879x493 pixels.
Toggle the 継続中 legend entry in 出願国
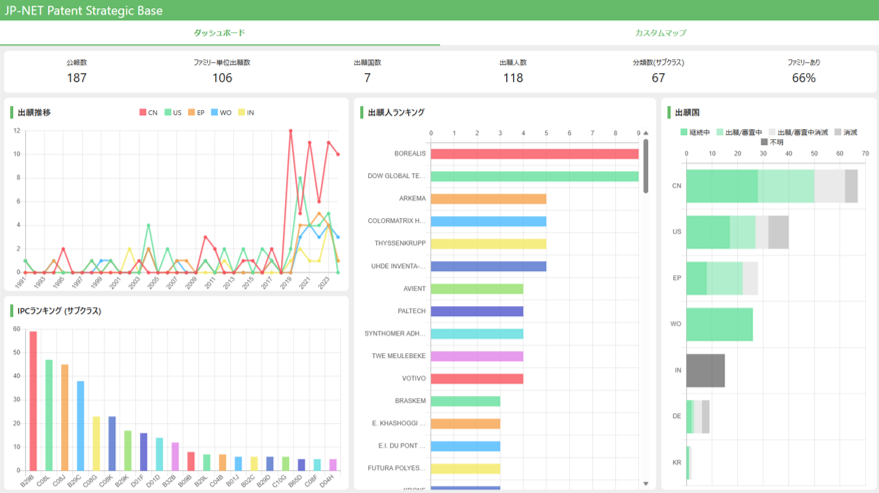tap(695, 132)
